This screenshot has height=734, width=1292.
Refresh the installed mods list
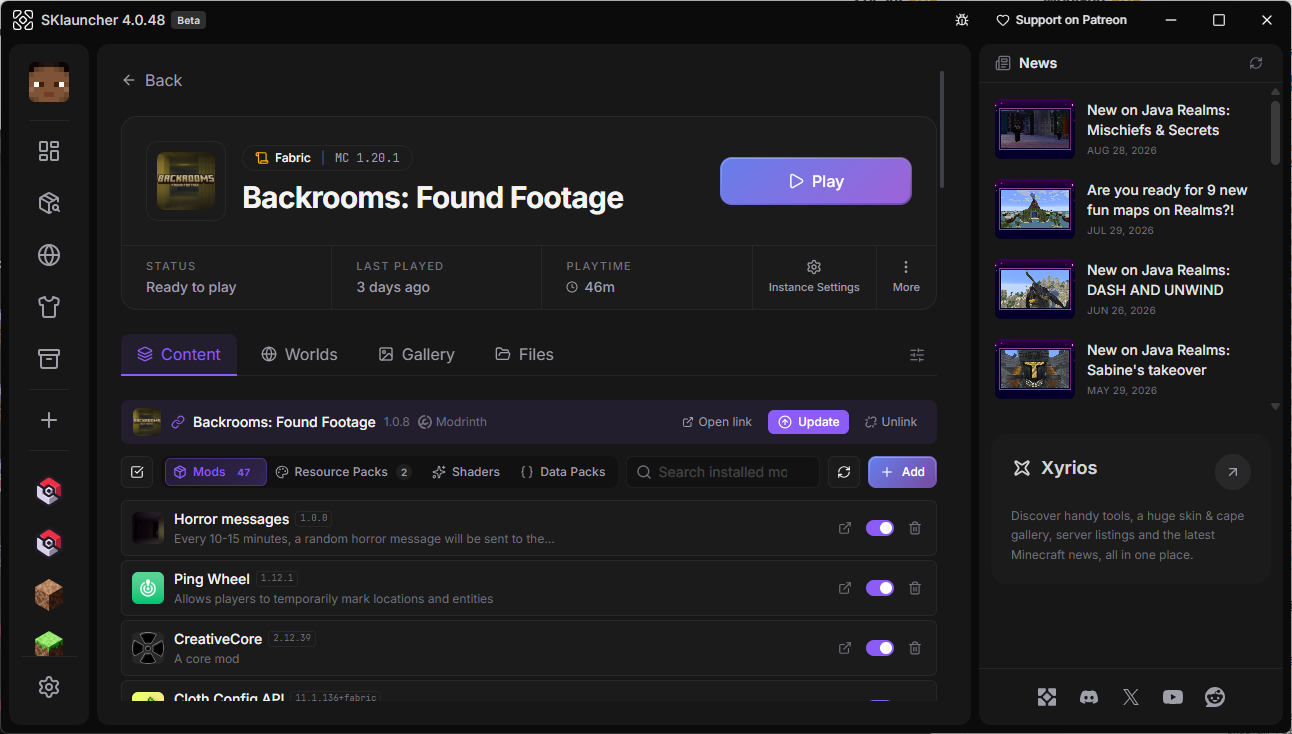[x=844, y=472]
